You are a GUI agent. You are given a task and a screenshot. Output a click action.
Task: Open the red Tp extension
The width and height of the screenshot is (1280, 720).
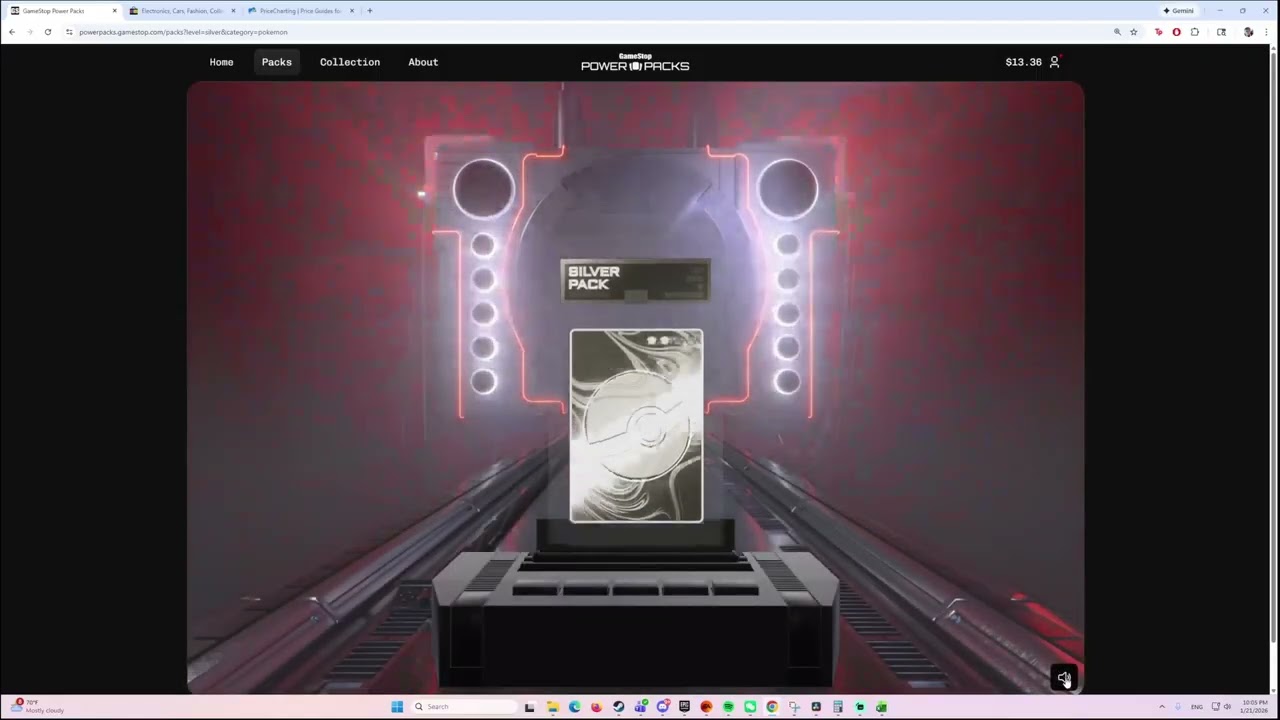[x=1159, y=32]
